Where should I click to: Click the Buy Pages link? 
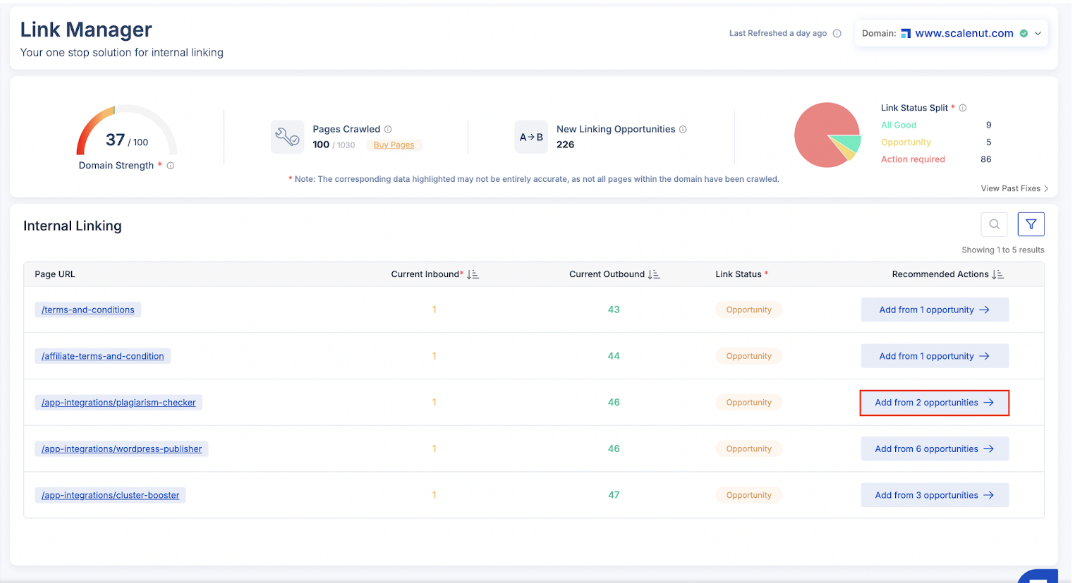click(x=394, y=145)
